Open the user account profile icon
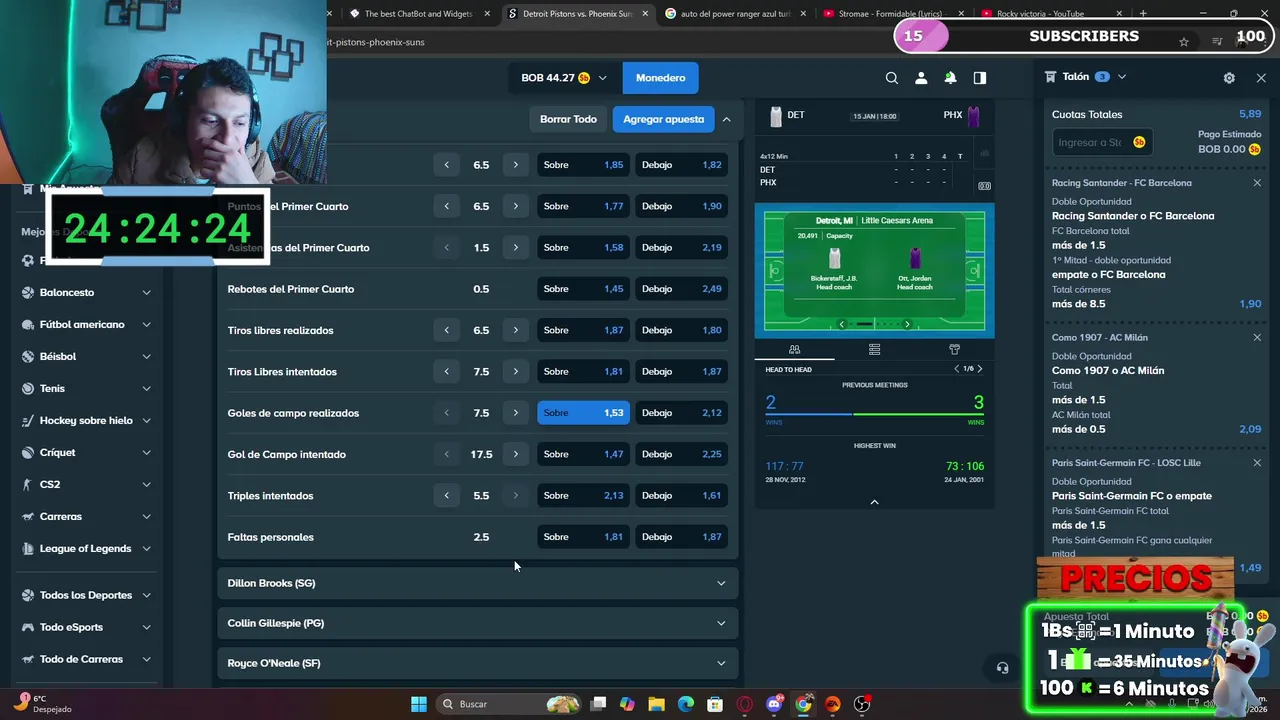1280x720 pixels. click(x=921, y=78)
